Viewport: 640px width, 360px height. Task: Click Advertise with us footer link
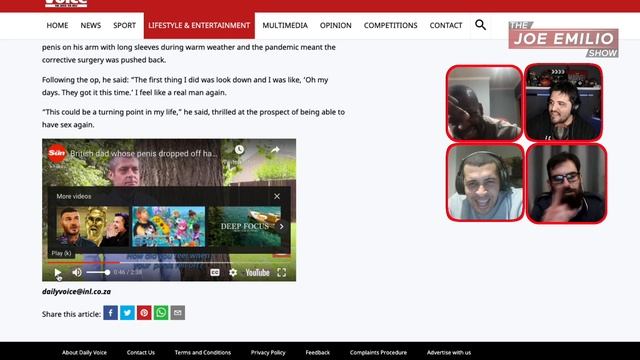449,353
